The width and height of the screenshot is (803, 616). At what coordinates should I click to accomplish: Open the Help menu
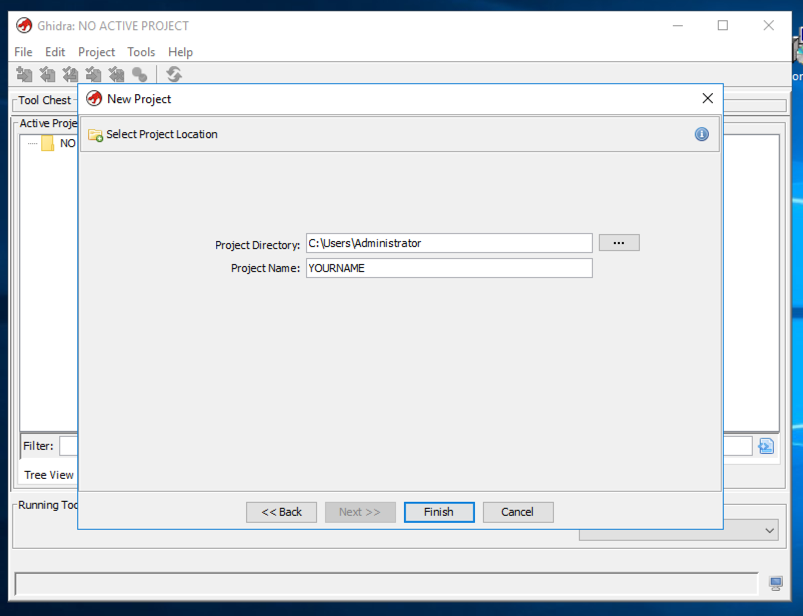click(x=180, y=52)
